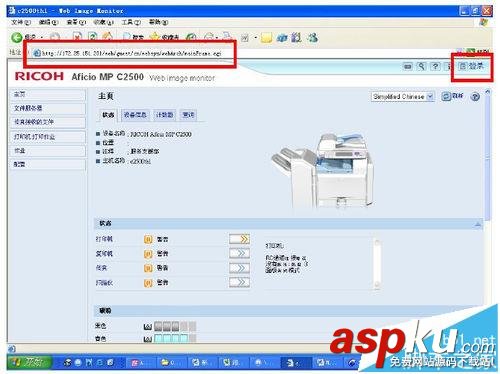
Task: Show printer details with the 打印机 arrow button
Action: click(x=239, y=239)
